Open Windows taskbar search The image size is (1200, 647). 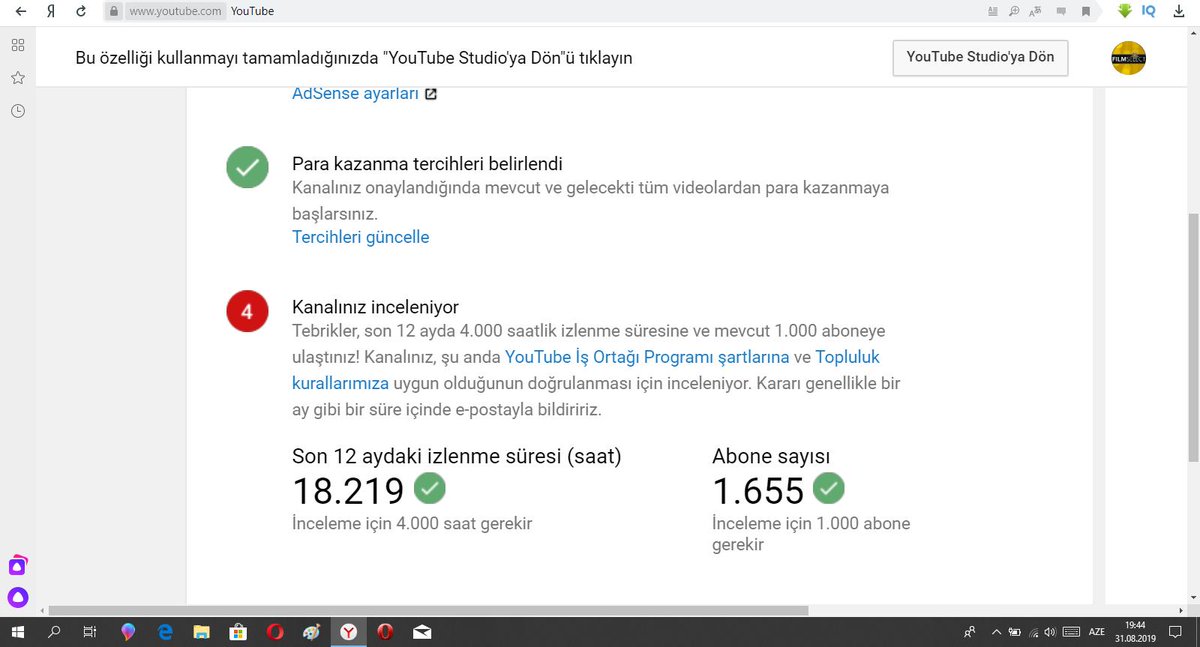pyautogui.click(x=54, y=632)
